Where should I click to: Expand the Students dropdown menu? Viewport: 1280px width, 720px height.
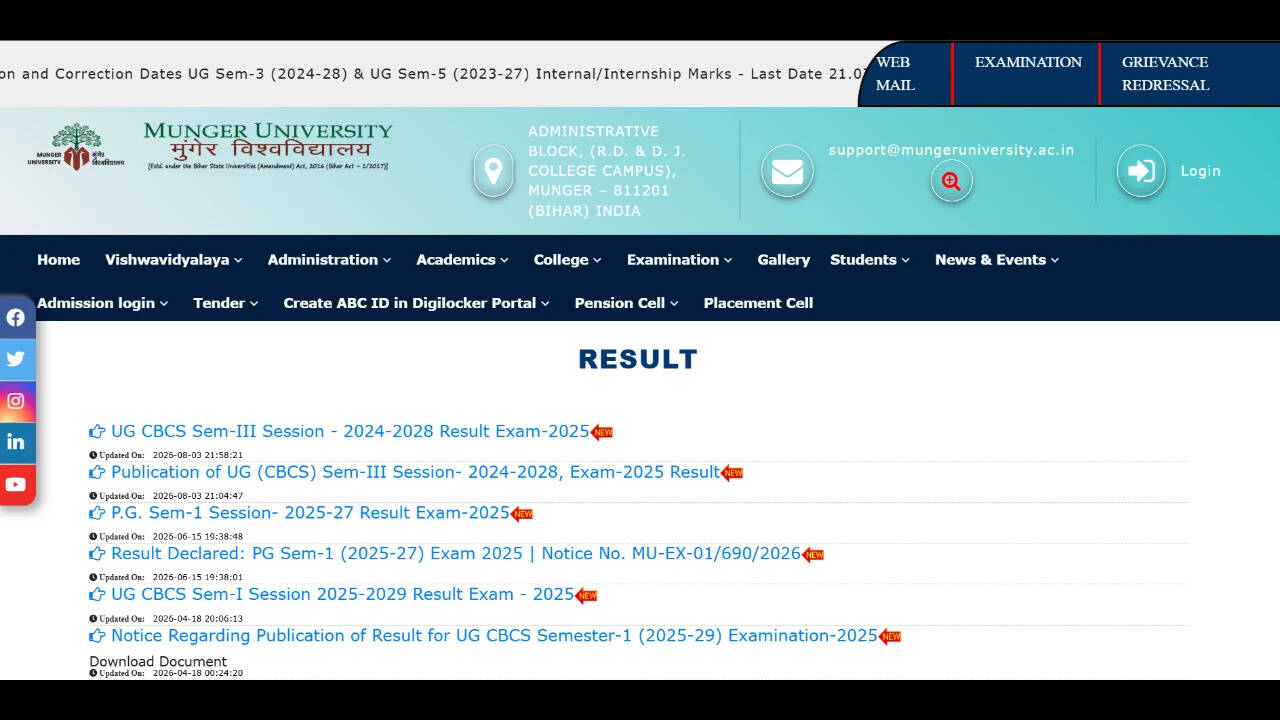tap(870, 260)
